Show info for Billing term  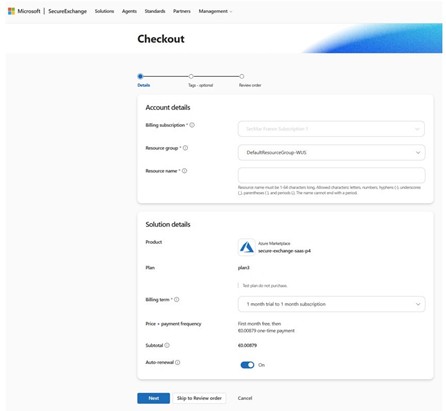177,300
